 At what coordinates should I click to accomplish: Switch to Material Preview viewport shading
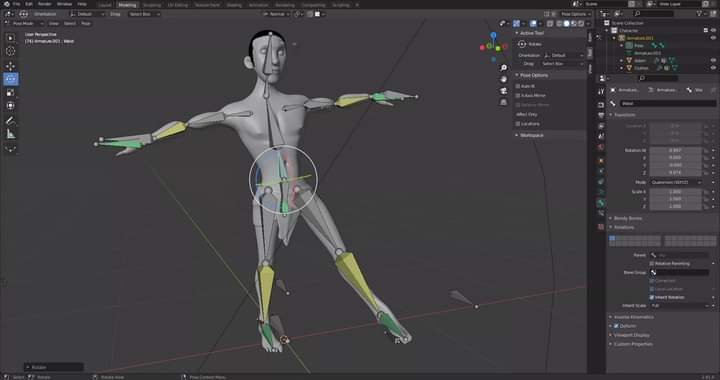(574, 23)
